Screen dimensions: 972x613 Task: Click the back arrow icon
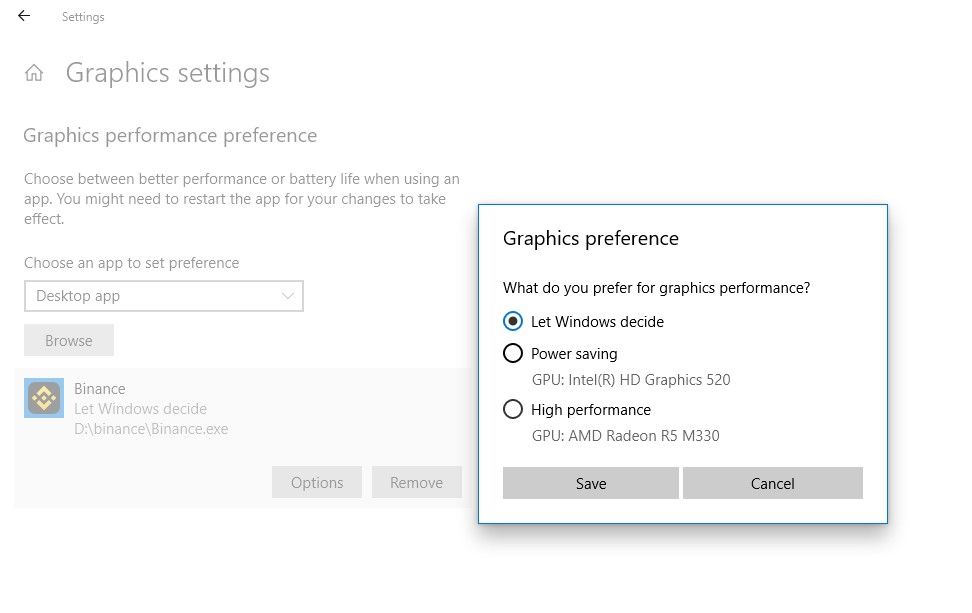pos(24,16)
